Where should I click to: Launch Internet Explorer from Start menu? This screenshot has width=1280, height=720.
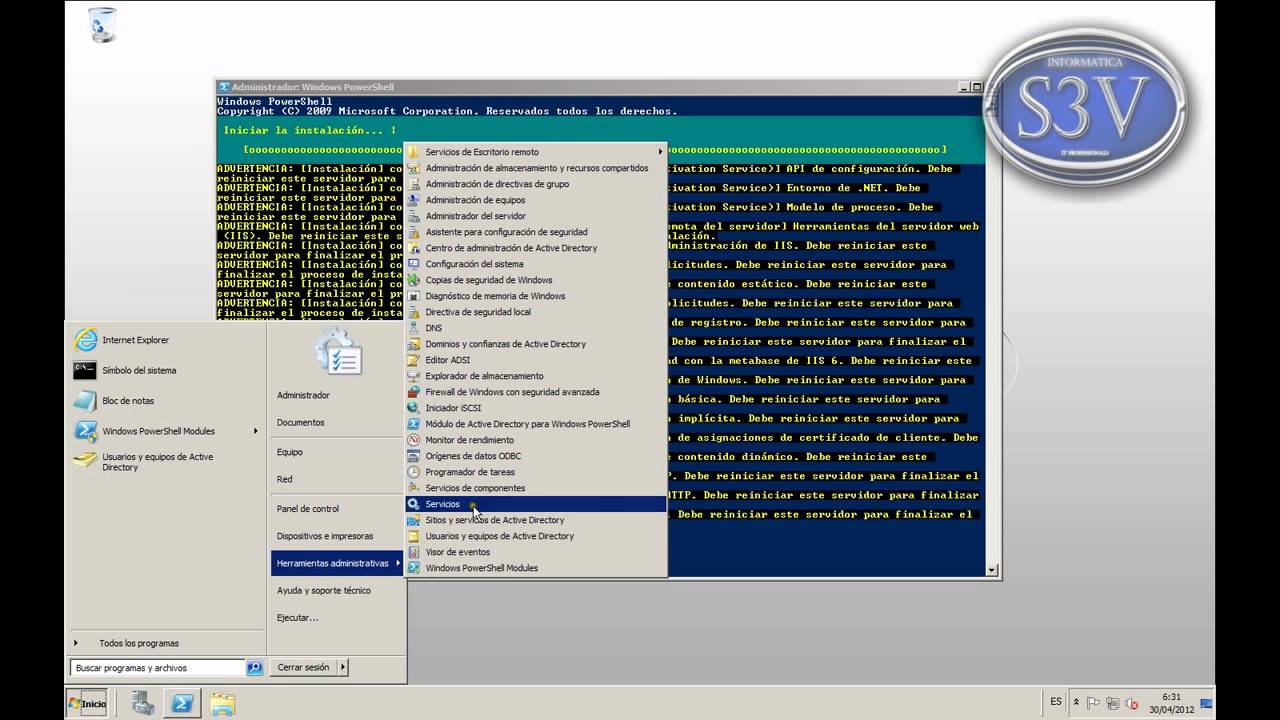[x=166, y=340]
